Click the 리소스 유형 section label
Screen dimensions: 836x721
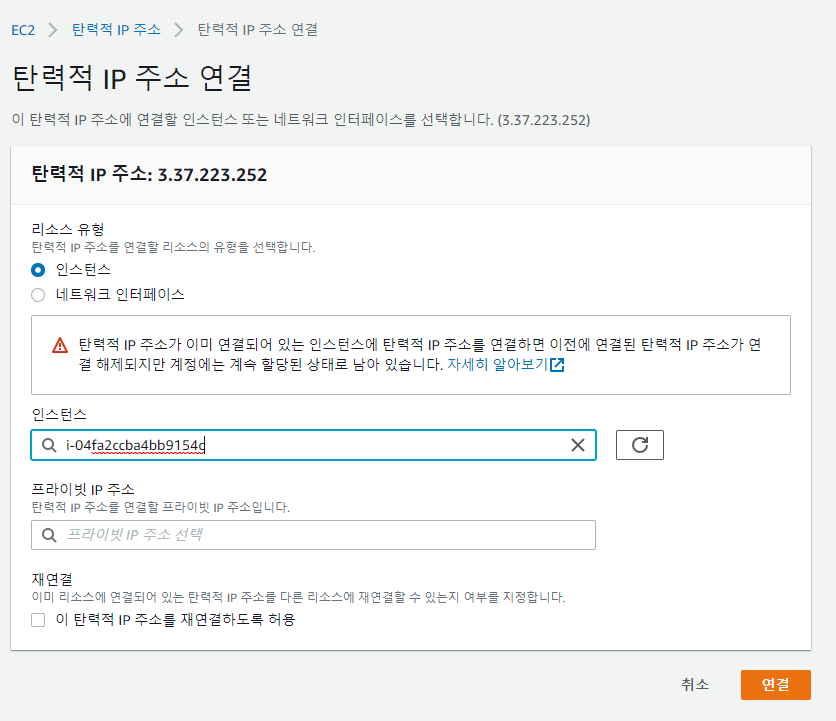pyautogui.click(x=68, y=229)
